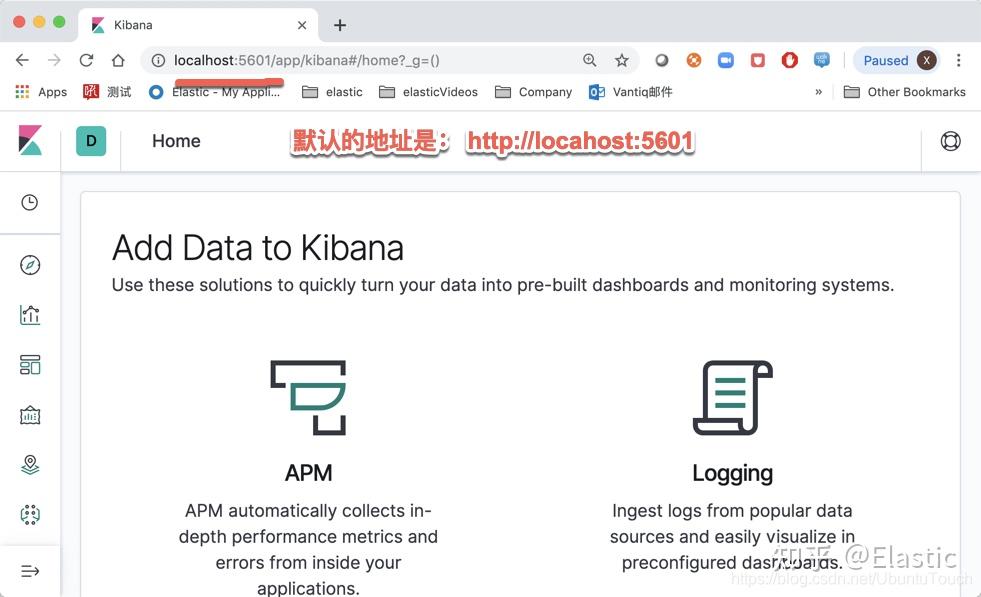Open Recently Viewed clock icon in sidebar
The width and height of the screenshot is (981, 597).
[x=30, y=202]
